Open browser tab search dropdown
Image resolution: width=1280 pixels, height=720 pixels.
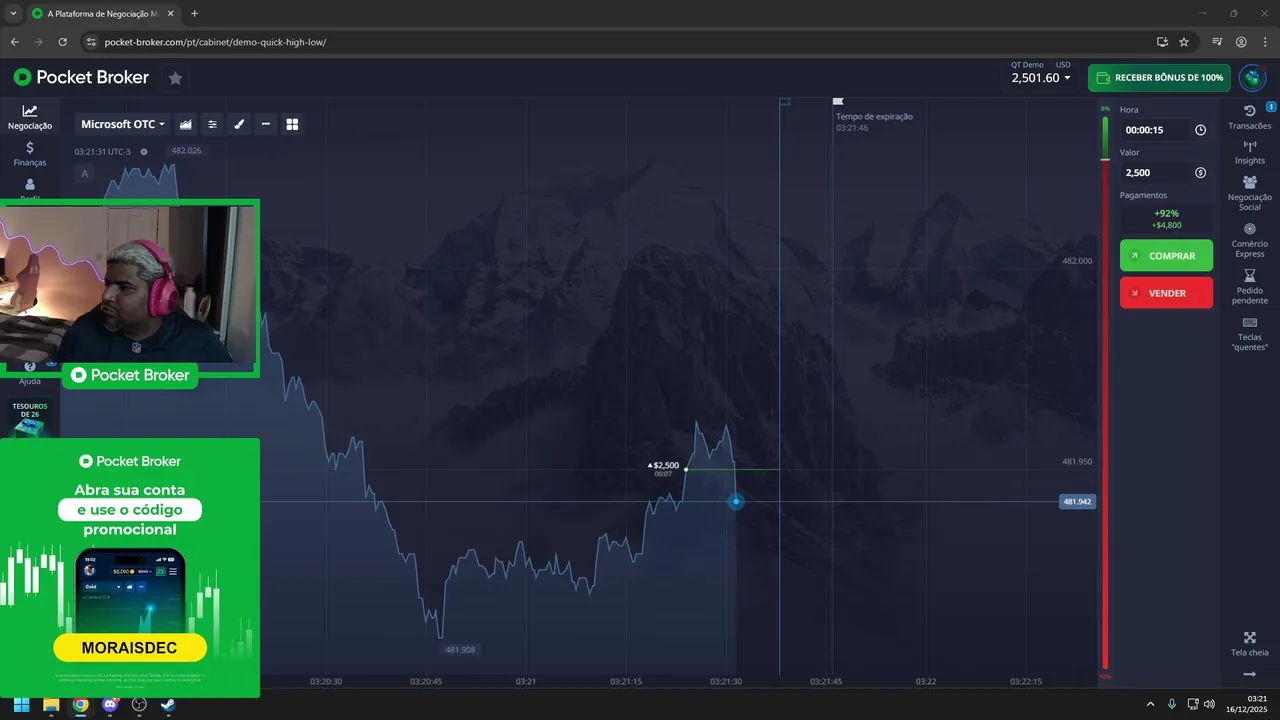pos(11,14)
